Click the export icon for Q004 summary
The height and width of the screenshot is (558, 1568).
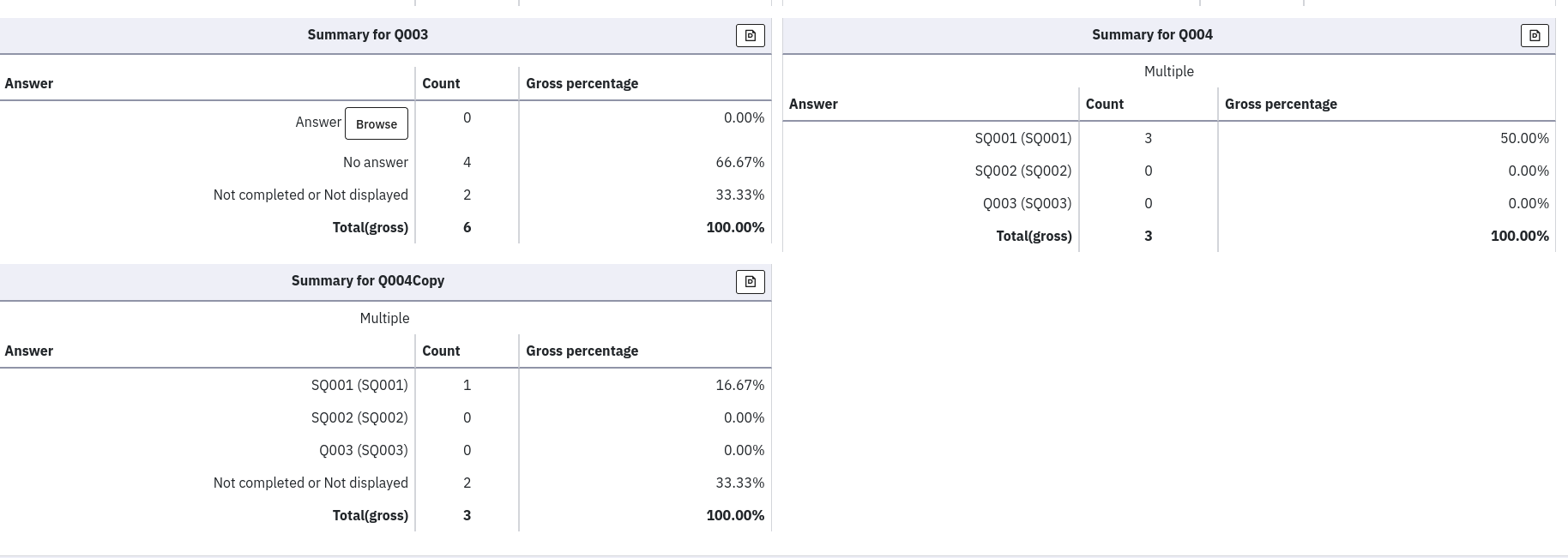tap(1535, 35)
